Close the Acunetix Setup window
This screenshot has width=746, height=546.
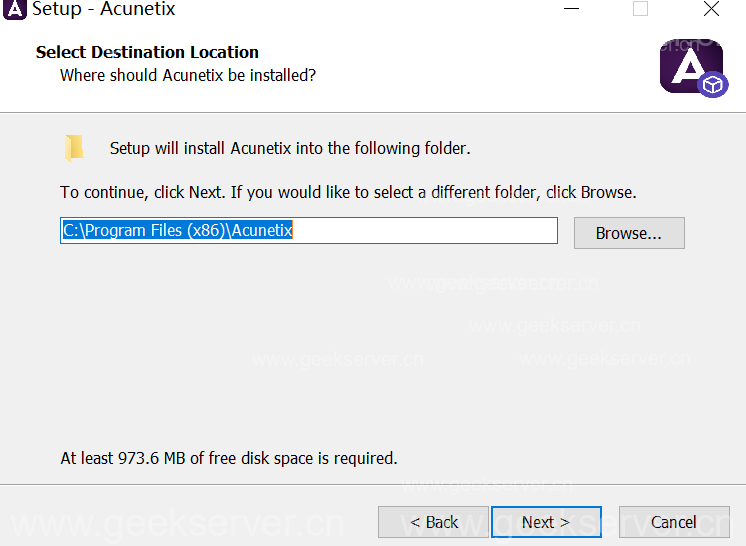click(x=711, y=10)
